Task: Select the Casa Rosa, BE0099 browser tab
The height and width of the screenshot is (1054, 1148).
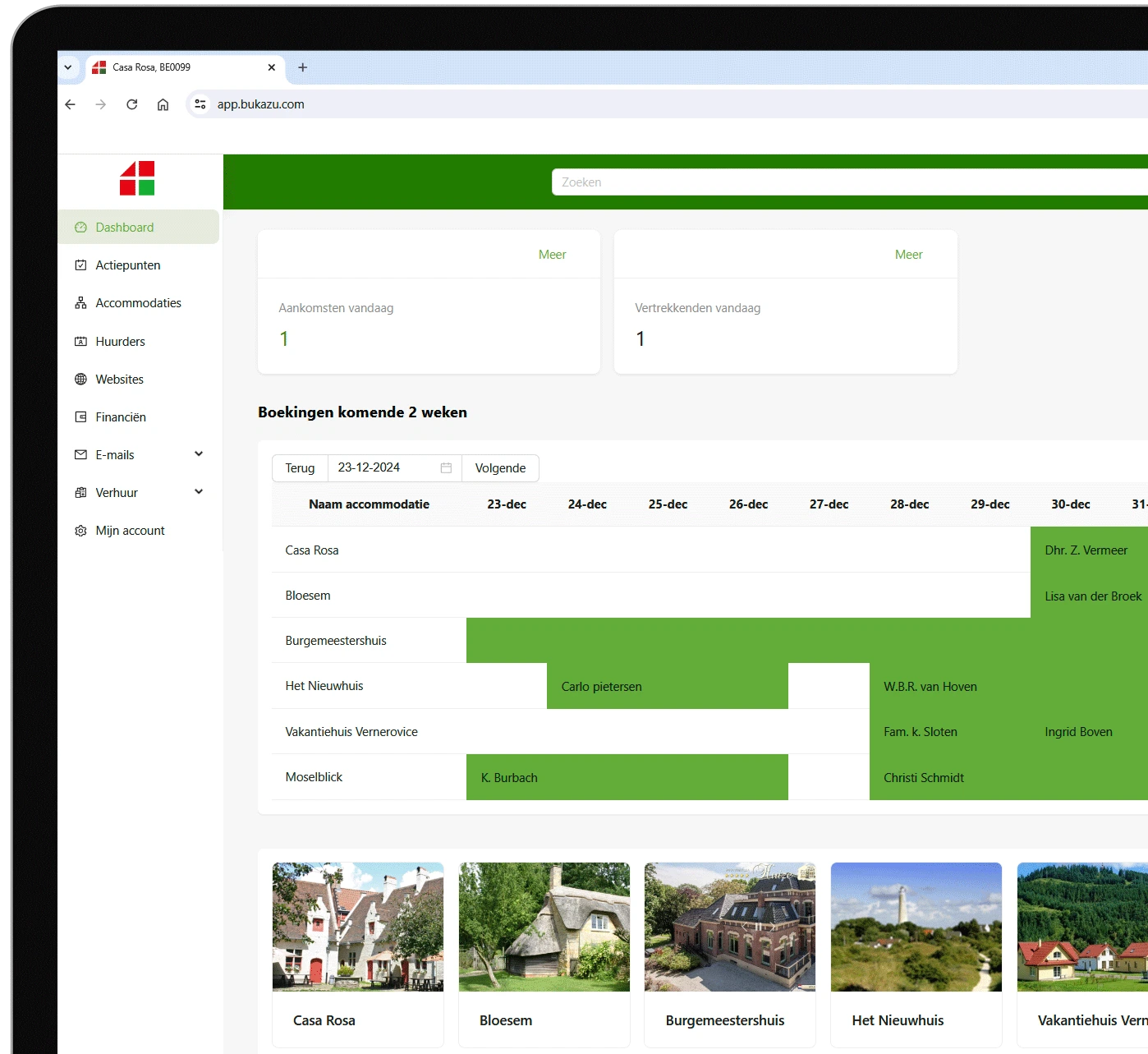Action: (x=185, y=67)
